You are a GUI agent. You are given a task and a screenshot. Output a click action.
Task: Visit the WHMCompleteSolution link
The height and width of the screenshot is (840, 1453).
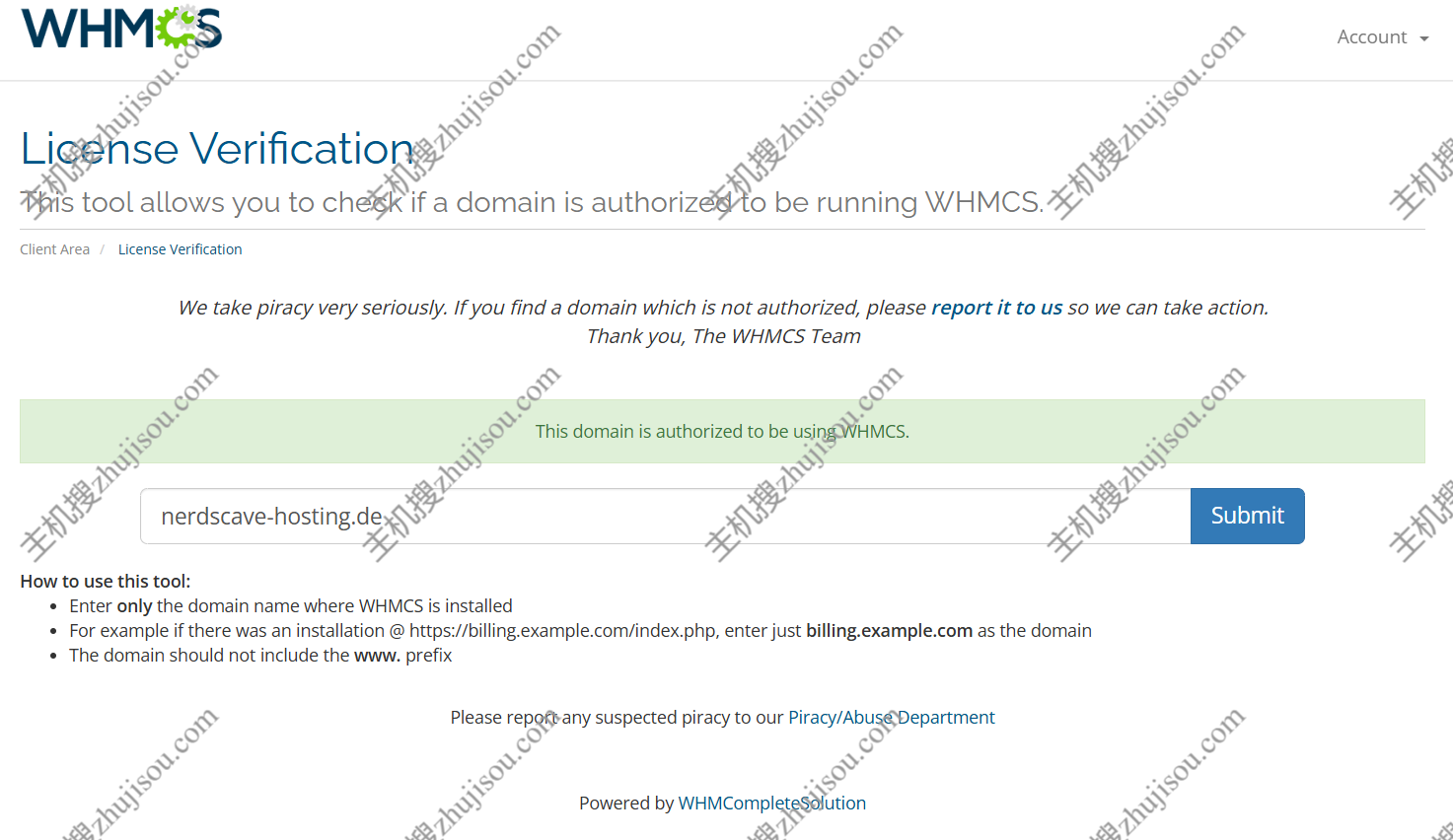click(771, 804)
